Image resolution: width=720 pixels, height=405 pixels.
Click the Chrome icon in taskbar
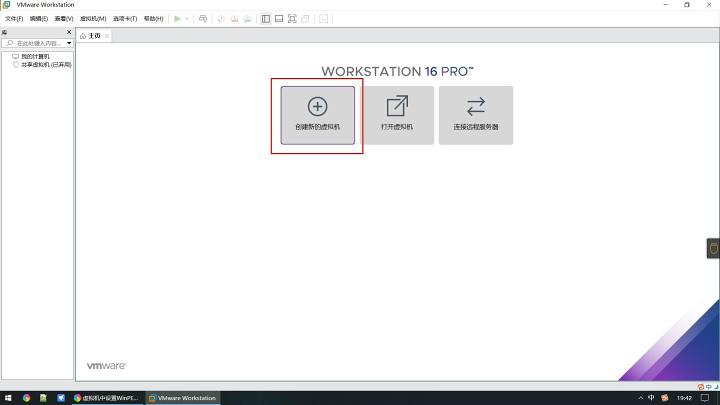(x=26, y=398)
